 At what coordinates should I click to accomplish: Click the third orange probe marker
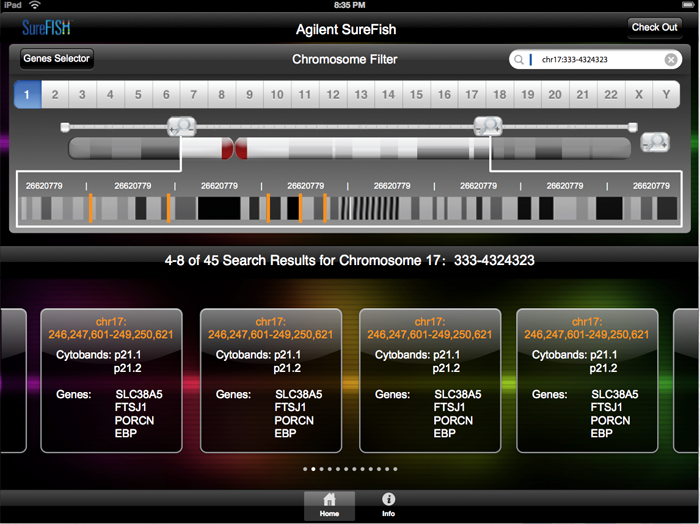pos(268,208)
